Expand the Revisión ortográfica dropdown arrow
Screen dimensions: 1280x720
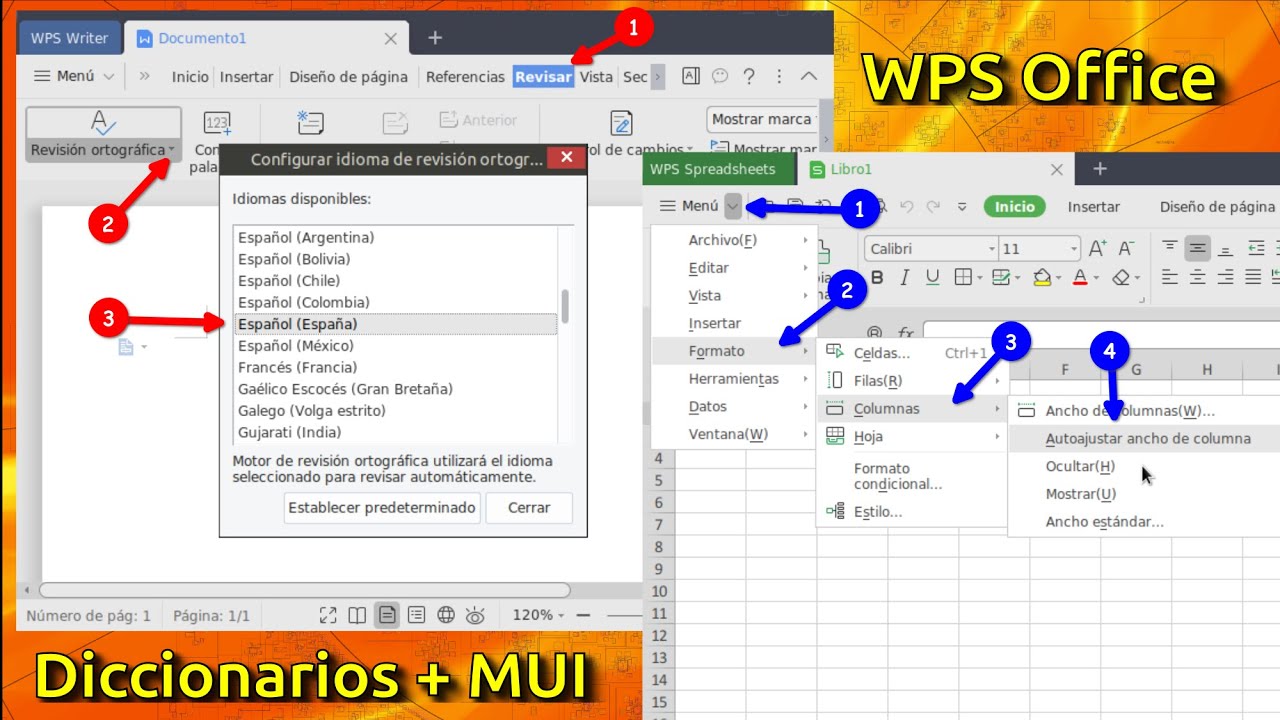coord(171,150)
